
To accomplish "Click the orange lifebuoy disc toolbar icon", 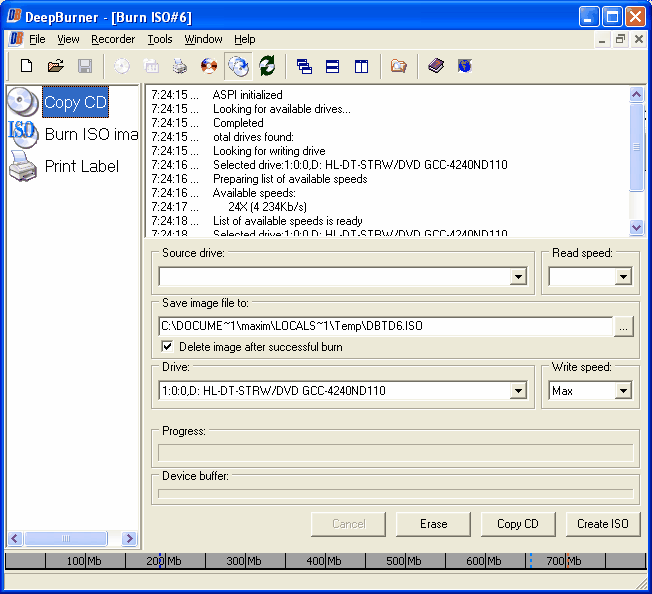I will point(209,66).
